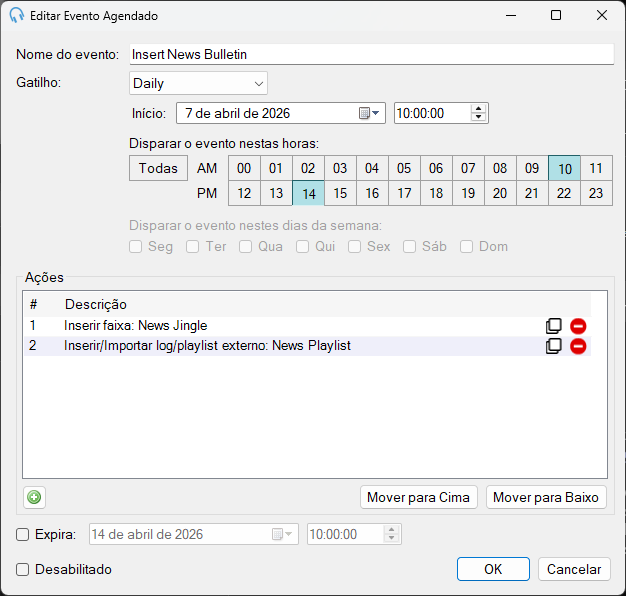This screenshot has width=626, height=596.
Task: Select all hours with Todas button
Action: pyautogui.click(x=158, y=168)
